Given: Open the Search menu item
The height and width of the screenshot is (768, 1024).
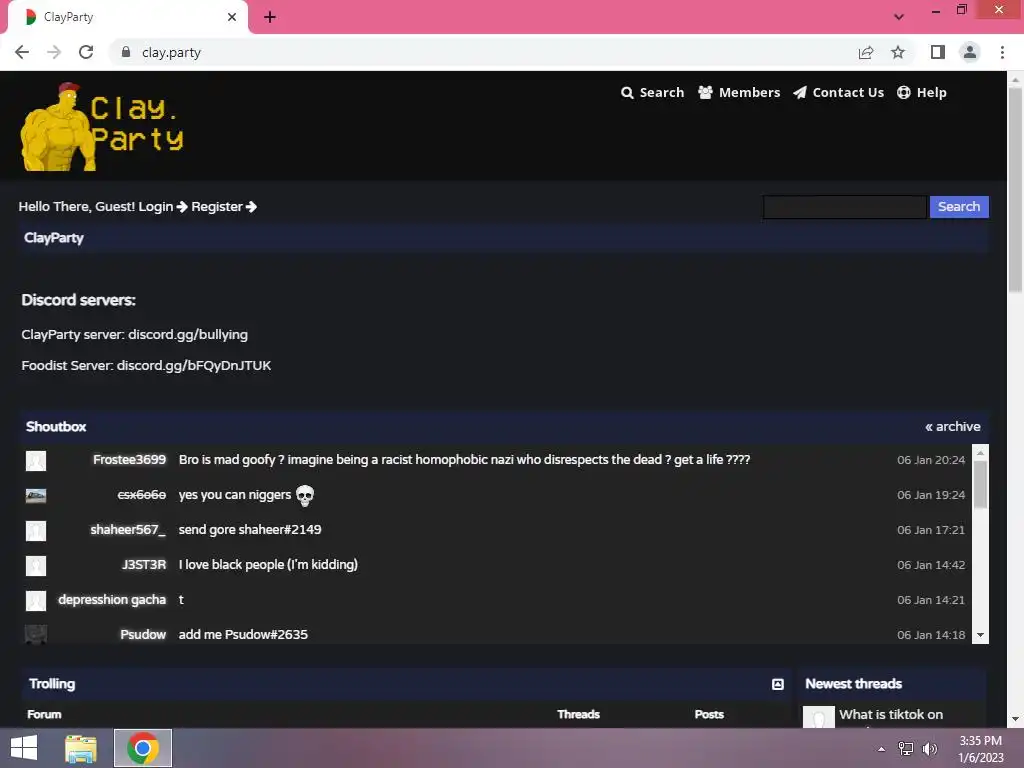Looking at the screenshot, I should pos(652,93).
